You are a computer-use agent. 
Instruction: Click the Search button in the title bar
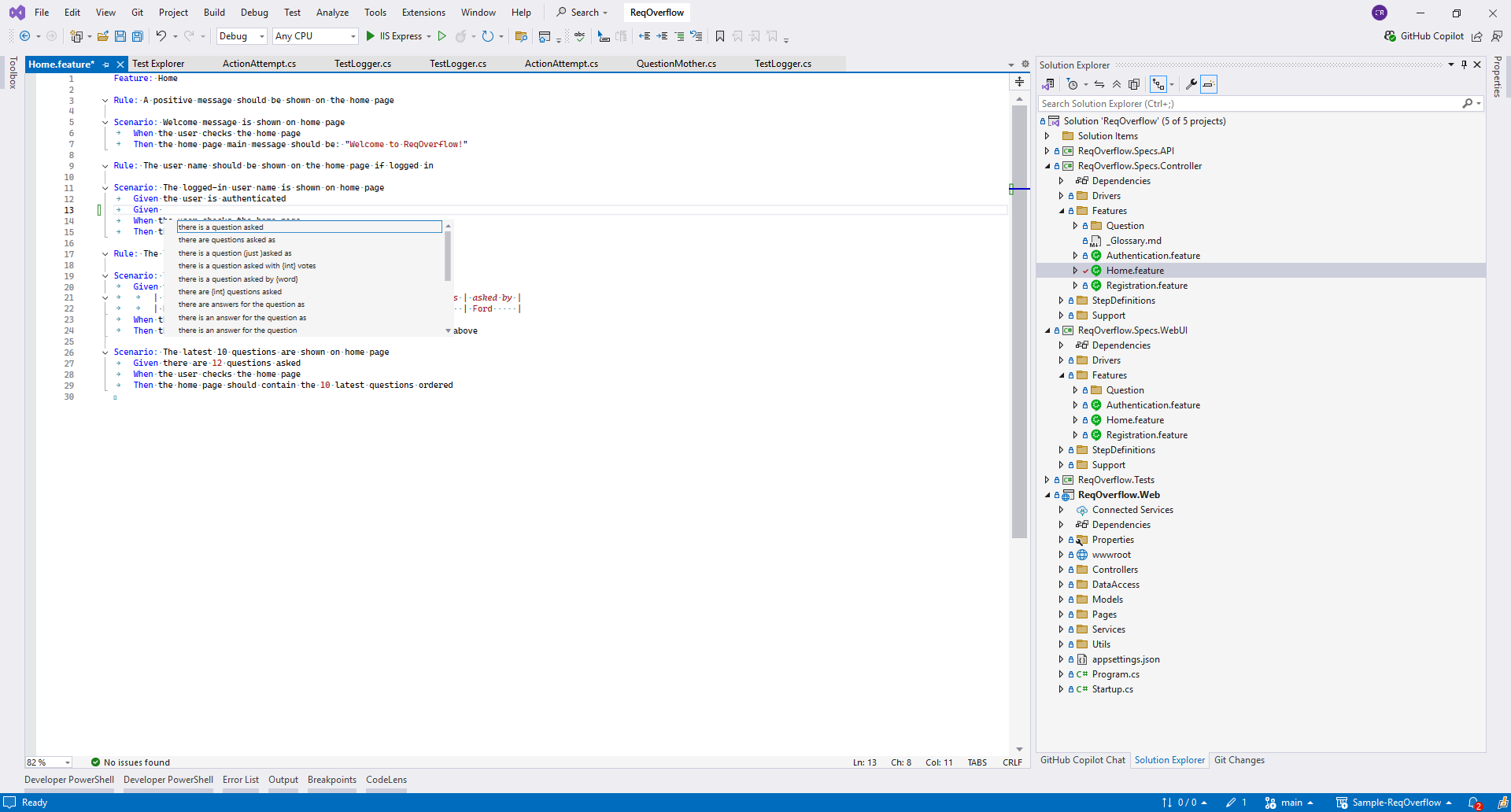582,13
